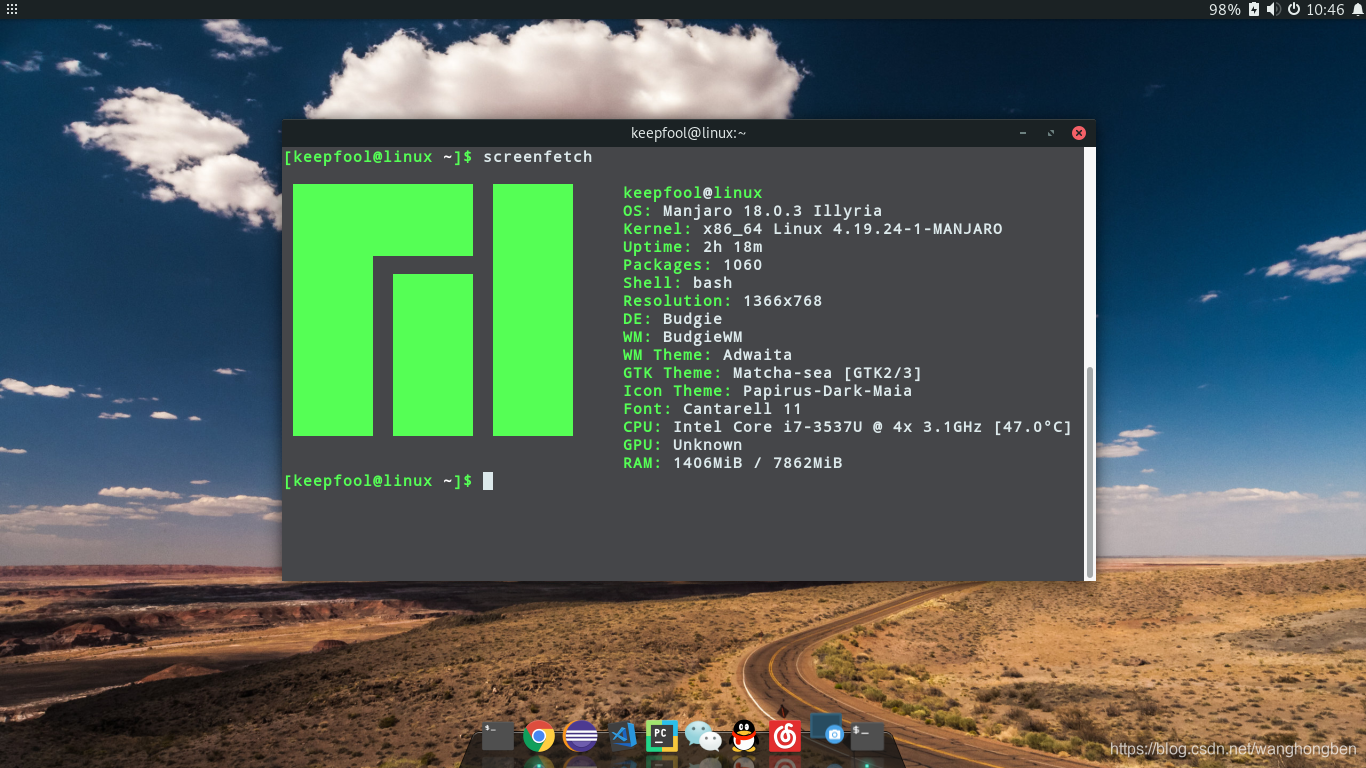Open the volume control in the top panel
The height and width of the screenshot is (768, 1366).
tap(1273, 9)
